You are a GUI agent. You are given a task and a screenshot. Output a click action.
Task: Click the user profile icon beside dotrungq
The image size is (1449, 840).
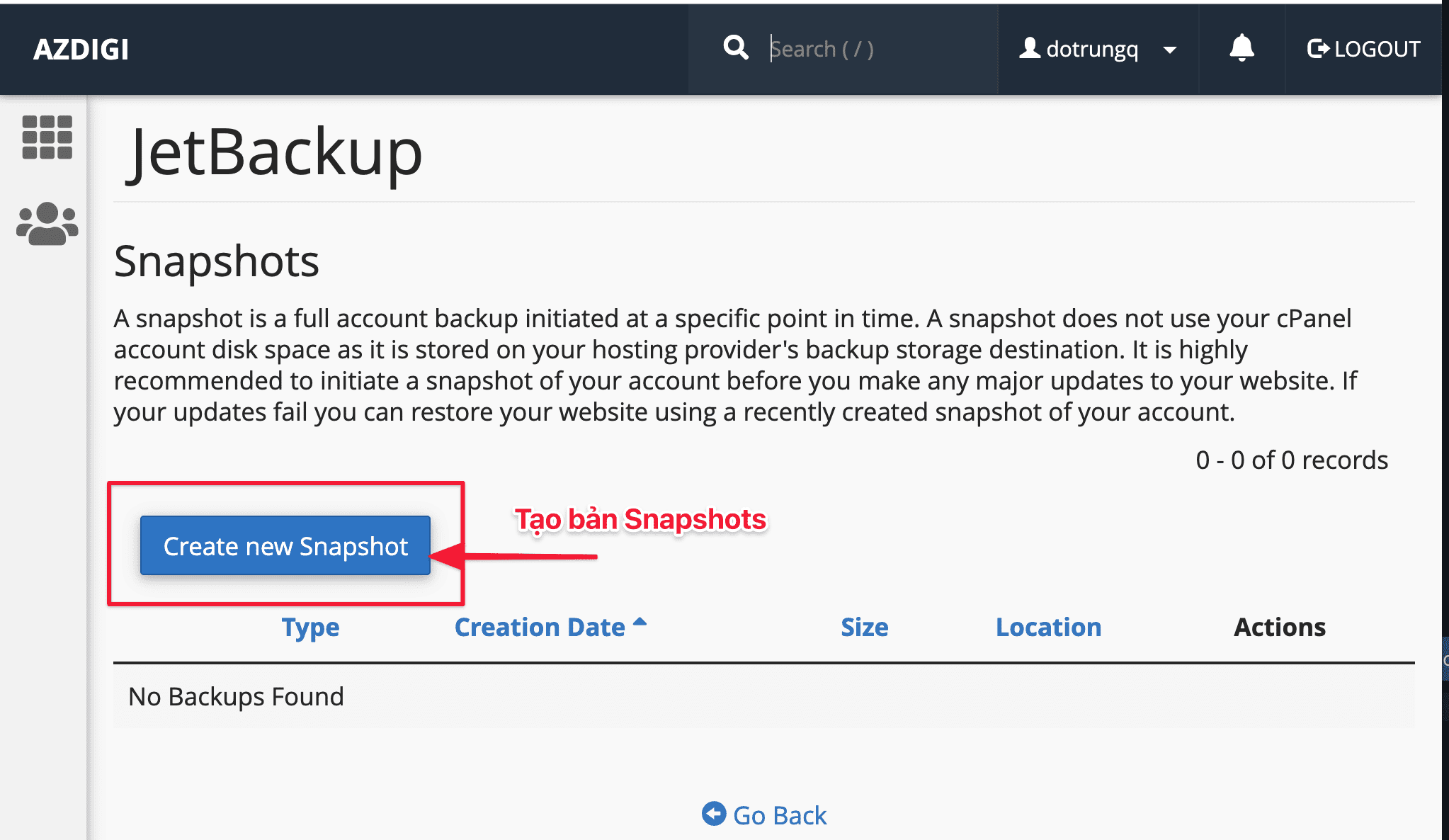click(x=1029, y=47)
